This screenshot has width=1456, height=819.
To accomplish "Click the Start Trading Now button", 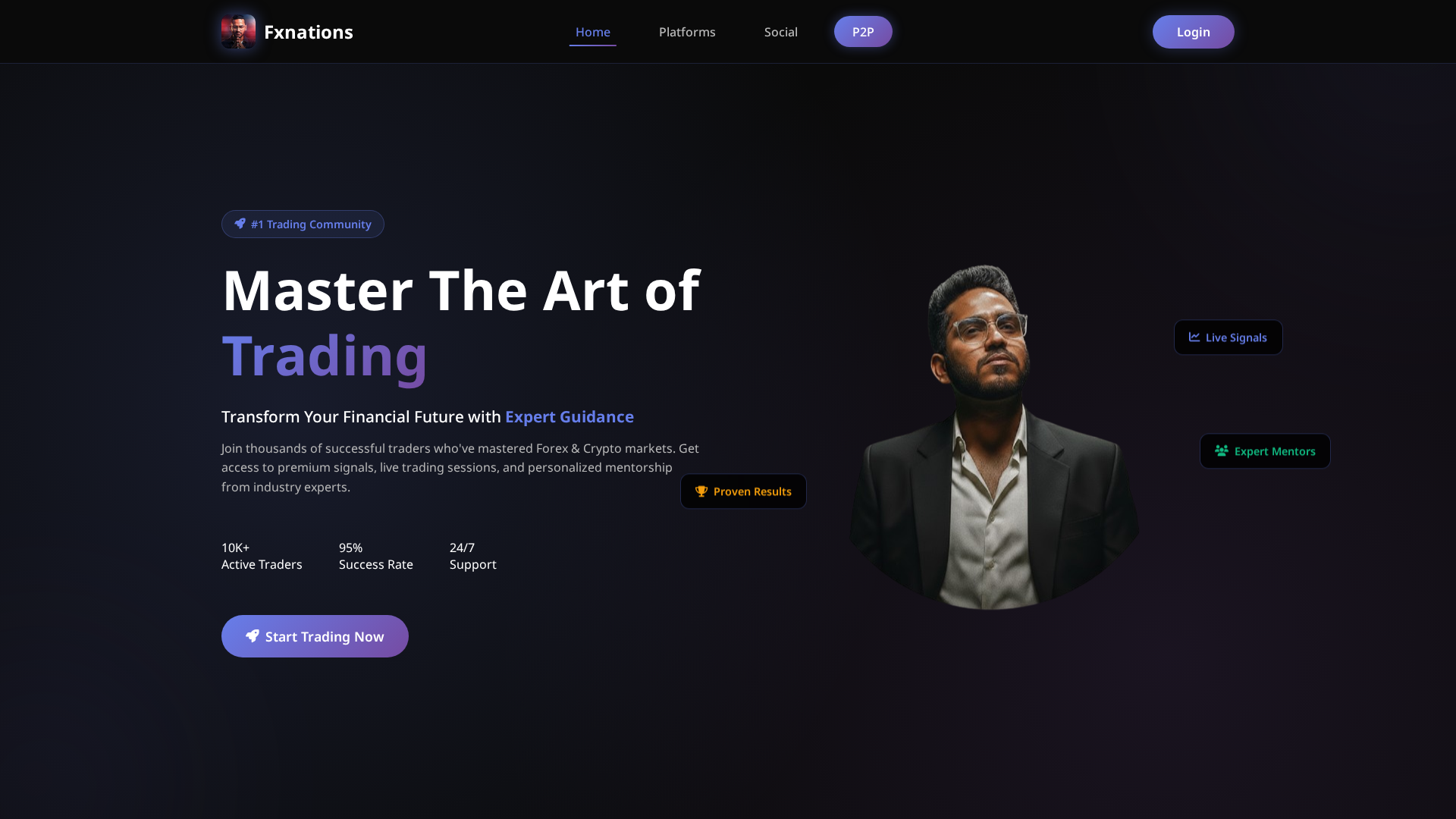I will 315,636.
